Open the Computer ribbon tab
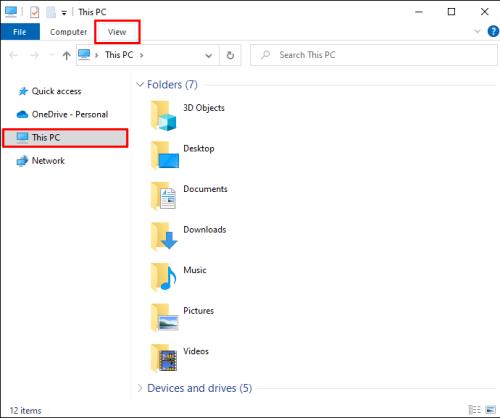 pyautogui.click(x=68, y=32)
